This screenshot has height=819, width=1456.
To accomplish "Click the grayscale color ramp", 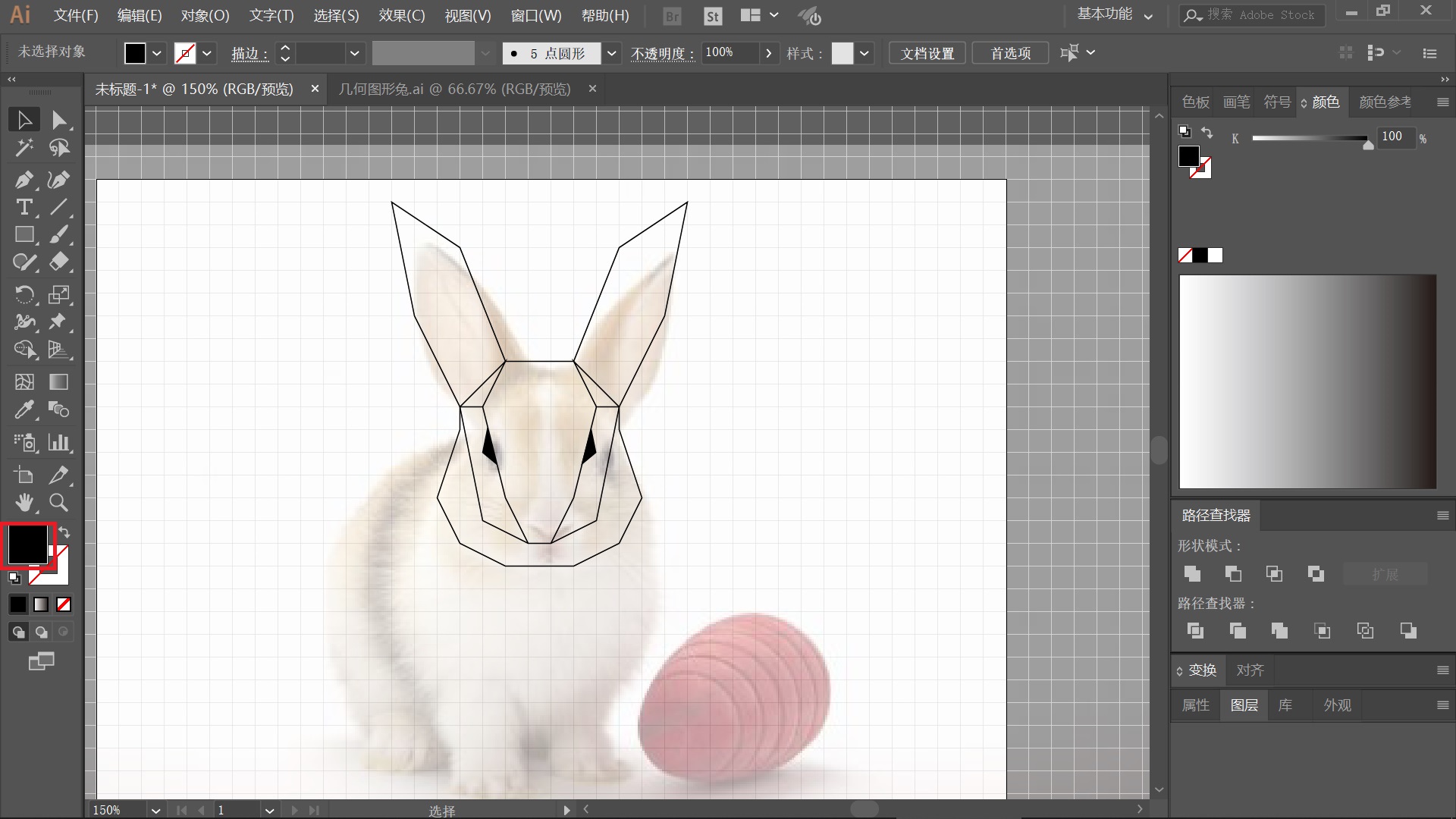I will pos(1307,381).
